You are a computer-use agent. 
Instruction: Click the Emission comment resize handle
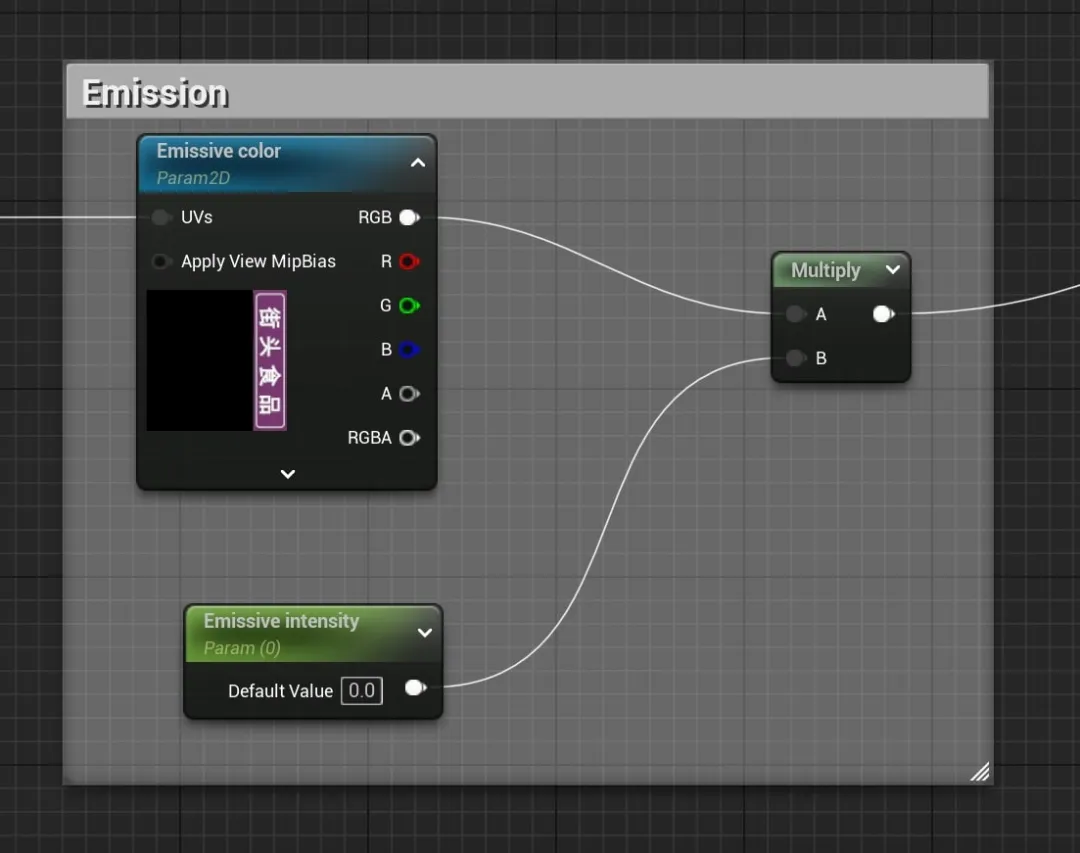(x=979, y=772)
